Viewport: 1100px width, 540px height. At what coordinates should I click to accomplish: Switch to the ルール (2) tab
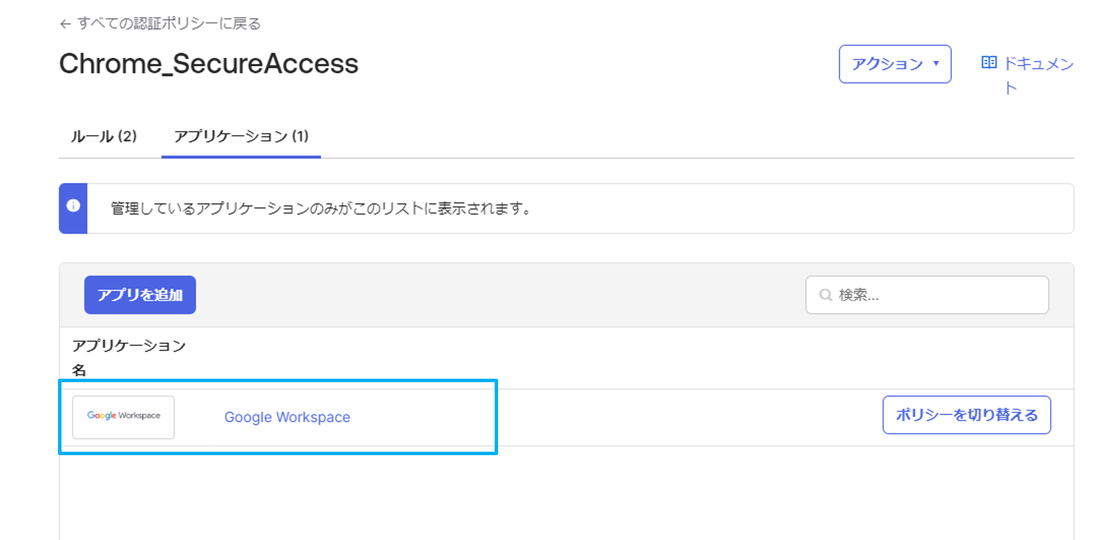coord(103,136)
